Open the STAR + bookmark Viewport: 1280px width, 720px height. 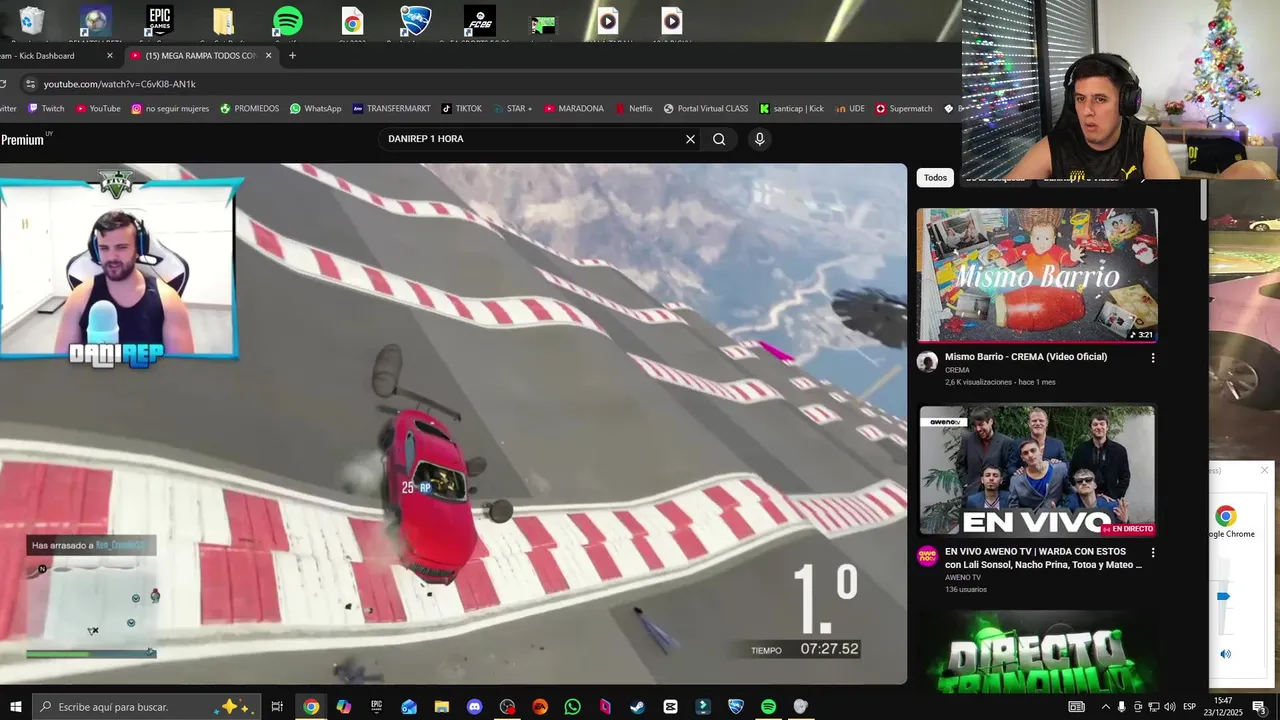point(511,109)
